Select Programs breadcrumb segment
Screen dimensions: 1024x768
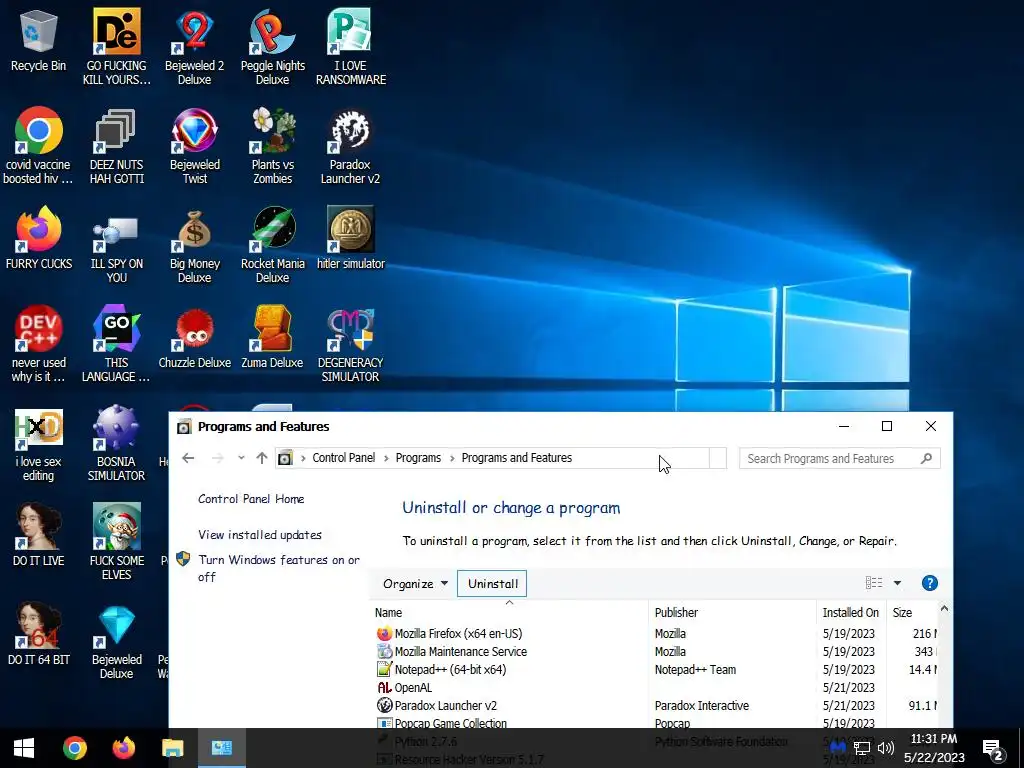[418, 458]
